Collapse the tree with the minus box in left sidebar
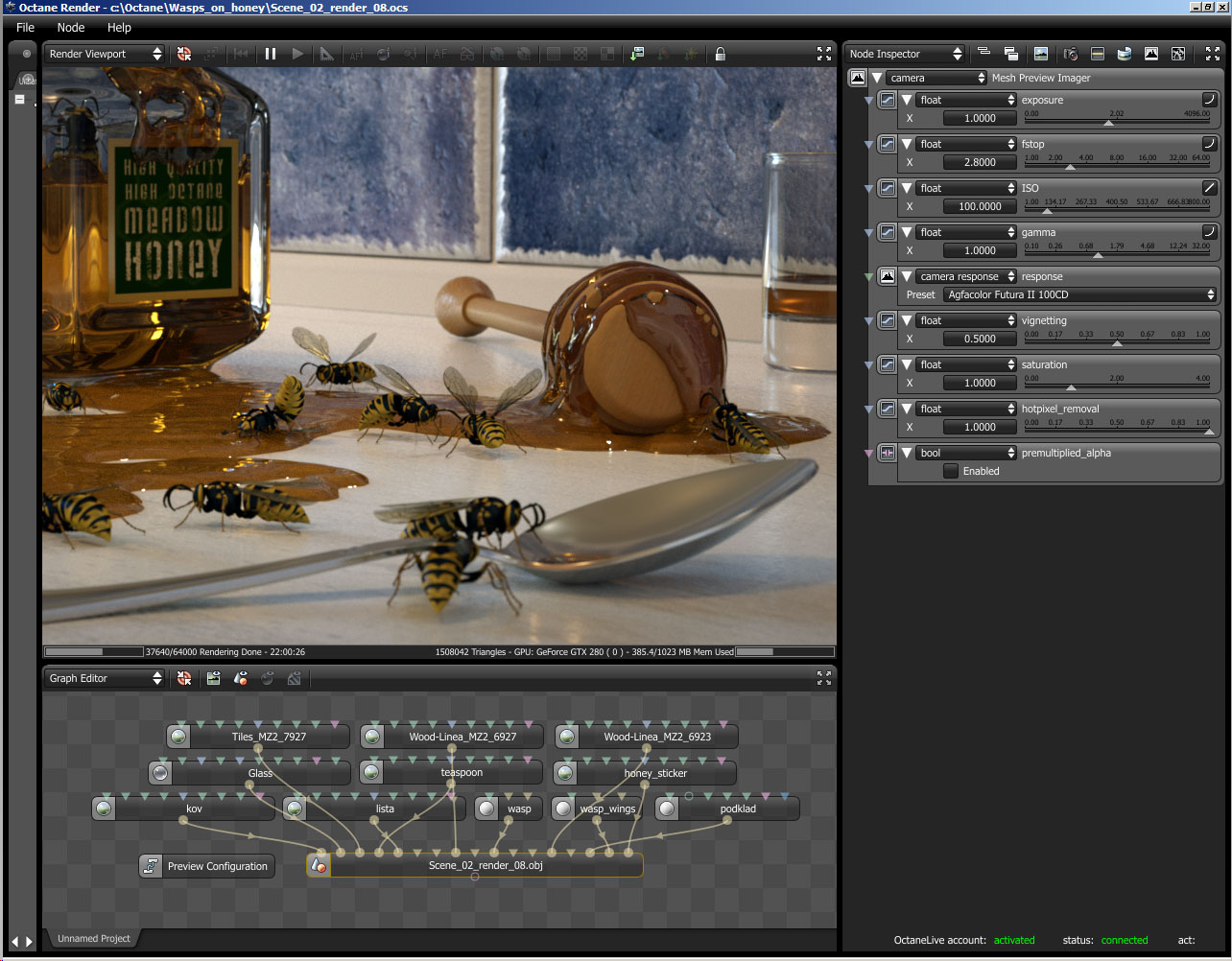This screenshot has width=1232, height=961. (x=19, y=99)
